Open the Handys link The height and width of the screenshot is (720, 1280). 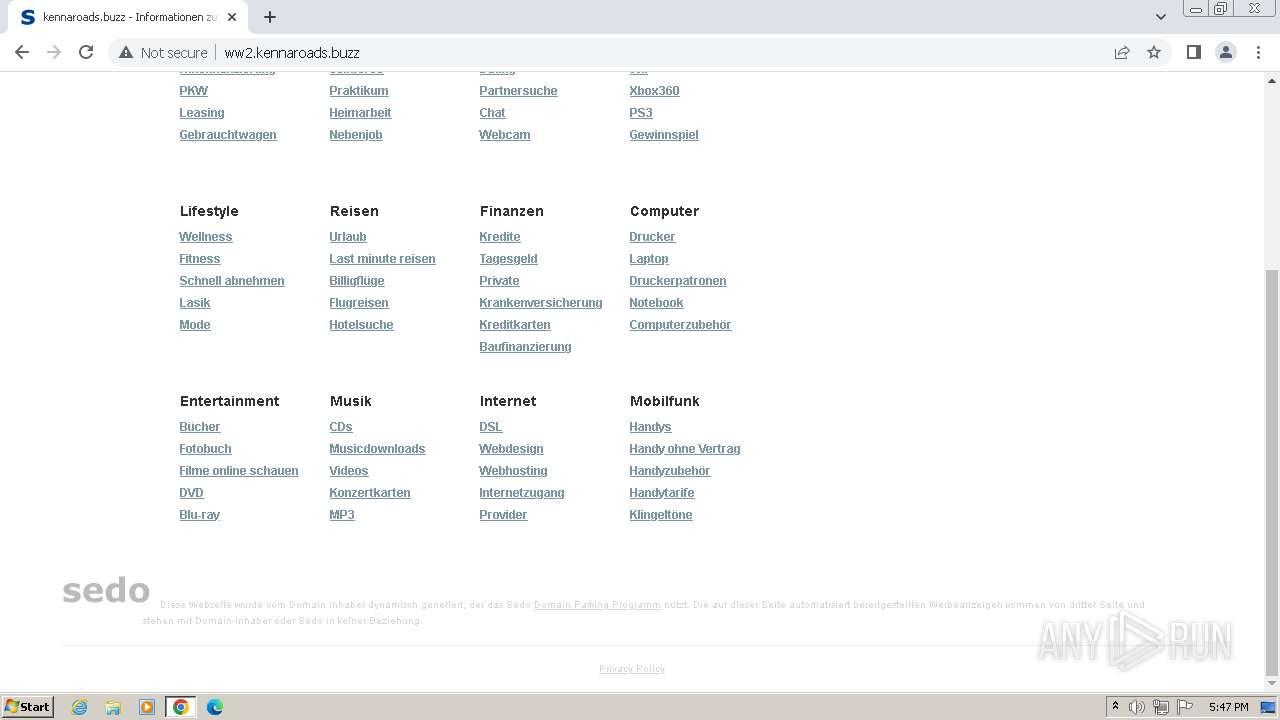pyautogui.click(x=650, y=427)
